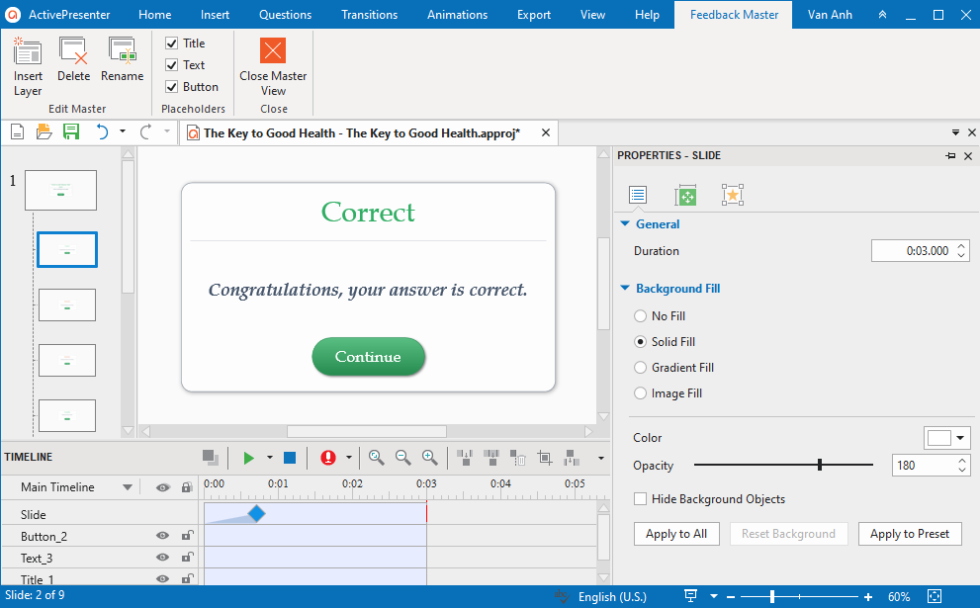Viewport: 980px width, 608px height.
Task: Collapse the Background Fill section
Action: coord(625,288)
